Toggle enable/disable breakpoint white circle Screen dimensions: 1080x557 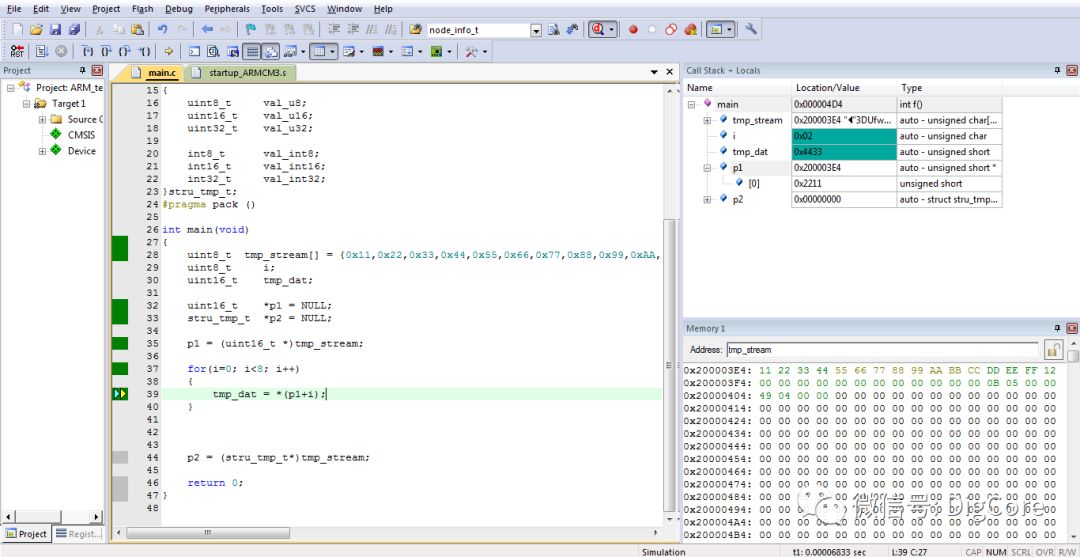[x=652, y=30]
